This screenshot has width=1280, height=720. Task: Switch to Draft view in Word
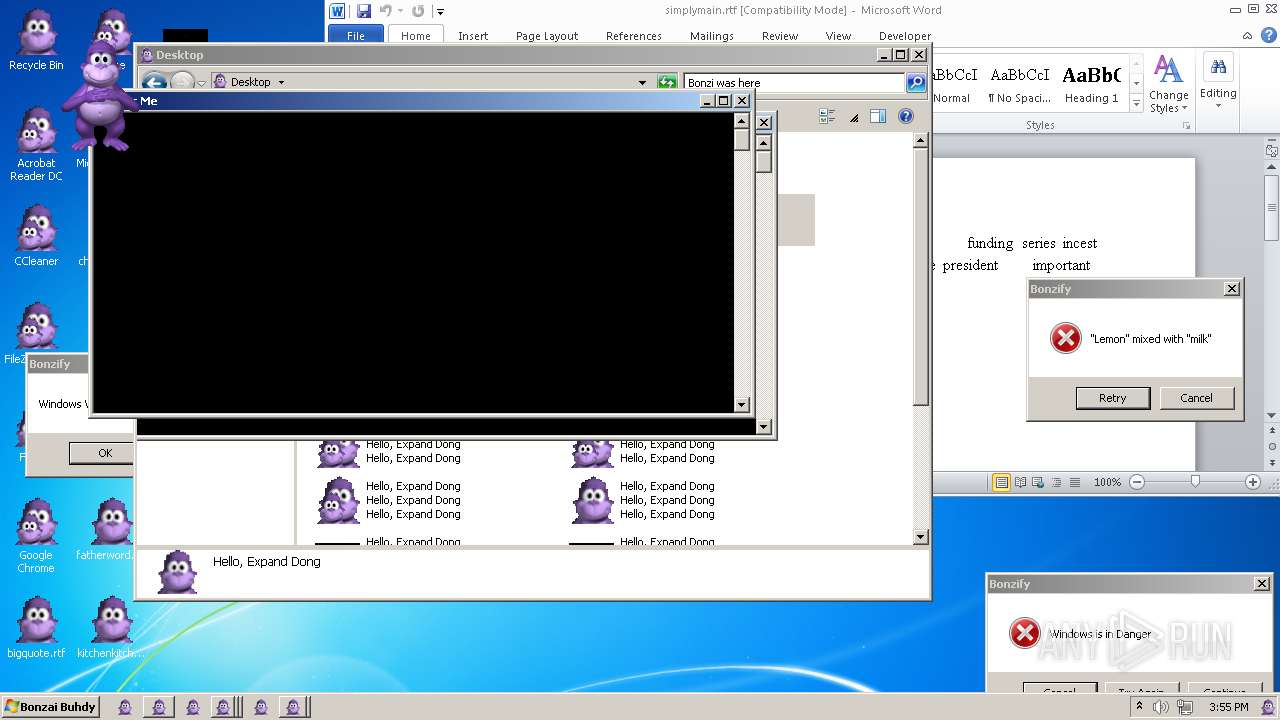tap(1075, 482)
